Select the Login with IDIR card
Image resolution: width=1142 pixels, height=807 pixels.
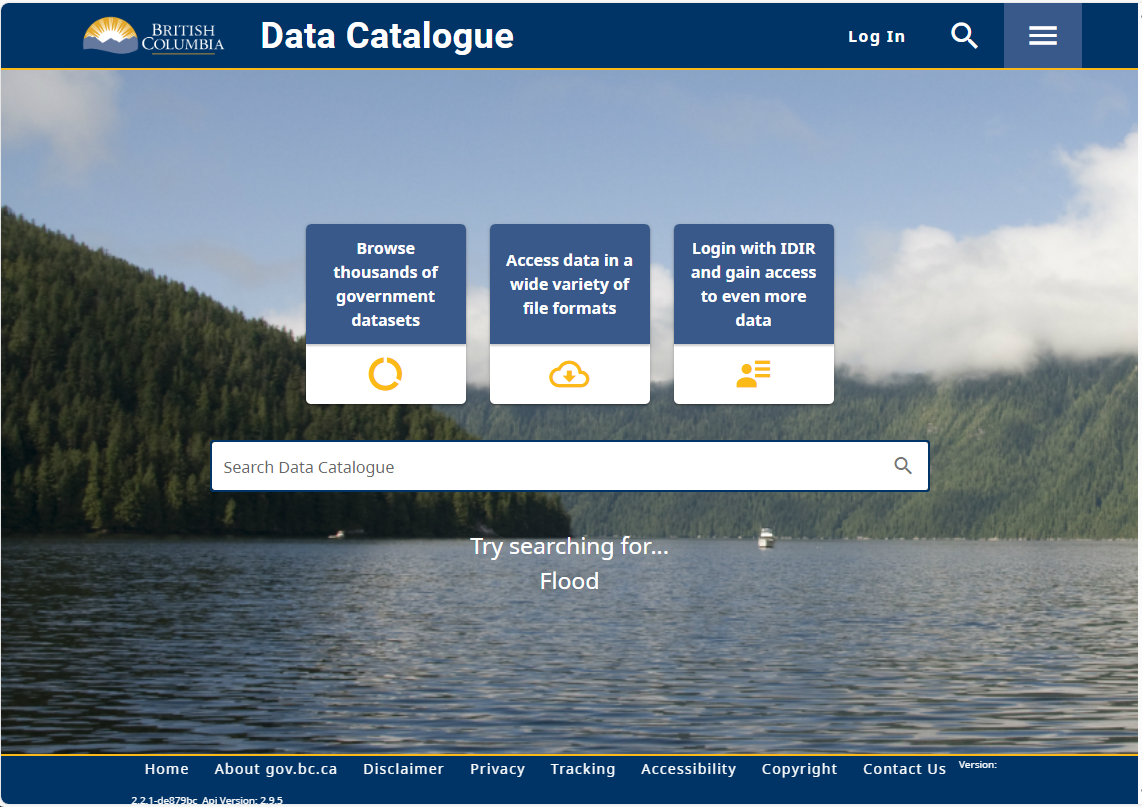click(x=753, y=285)
